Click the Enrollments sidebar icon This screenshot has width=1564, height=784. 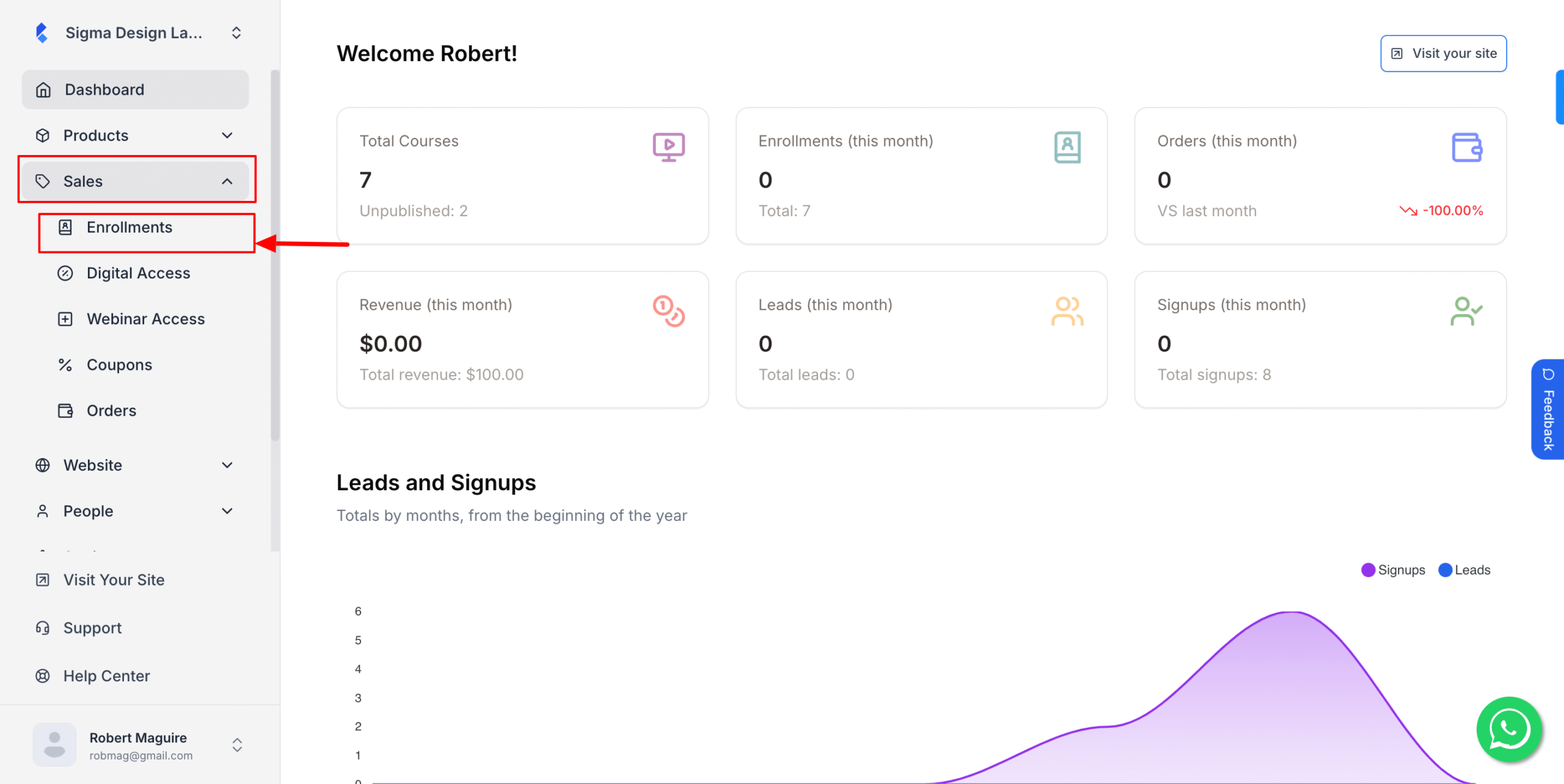click(x=65, y=227)
